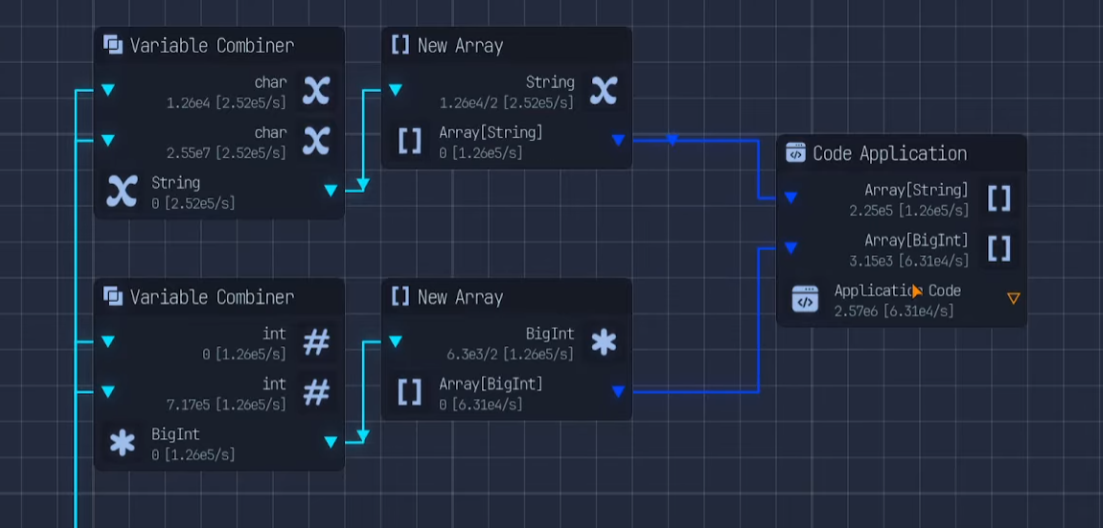Click the Array[String] bracket icon in New Array

[x=409, y=141]
